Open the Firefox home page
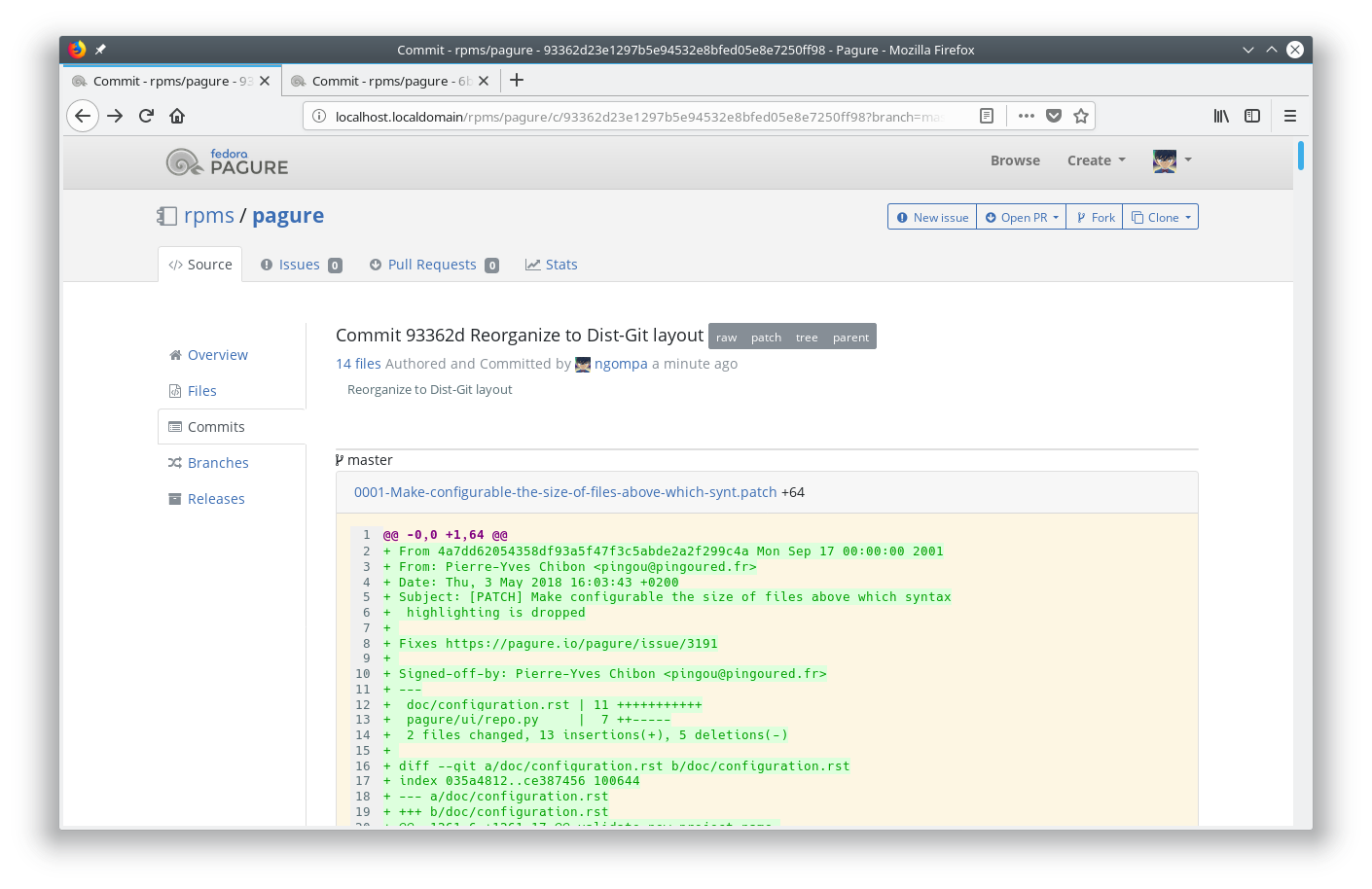 click(177, 116)
